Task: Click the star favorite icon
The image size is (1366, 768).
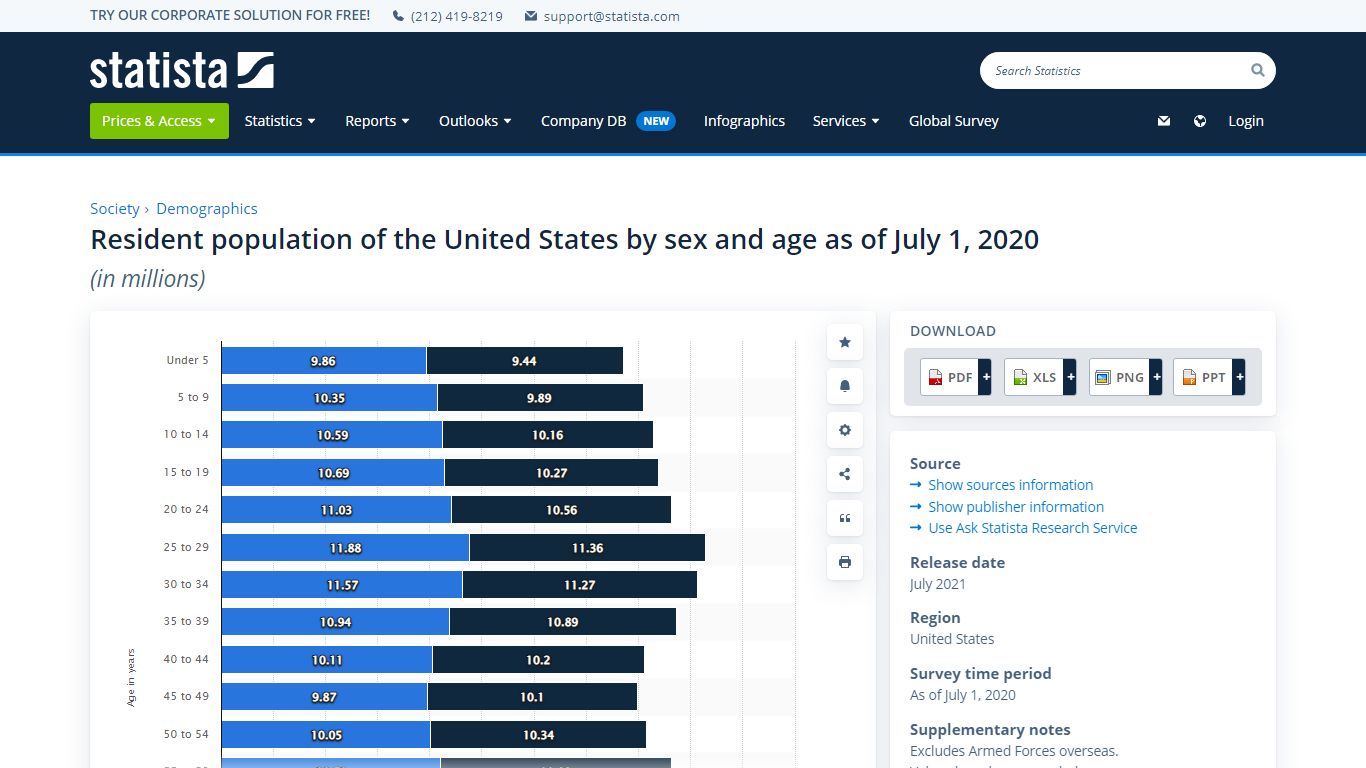Action: pyautogui.click(x=845, y=342)
